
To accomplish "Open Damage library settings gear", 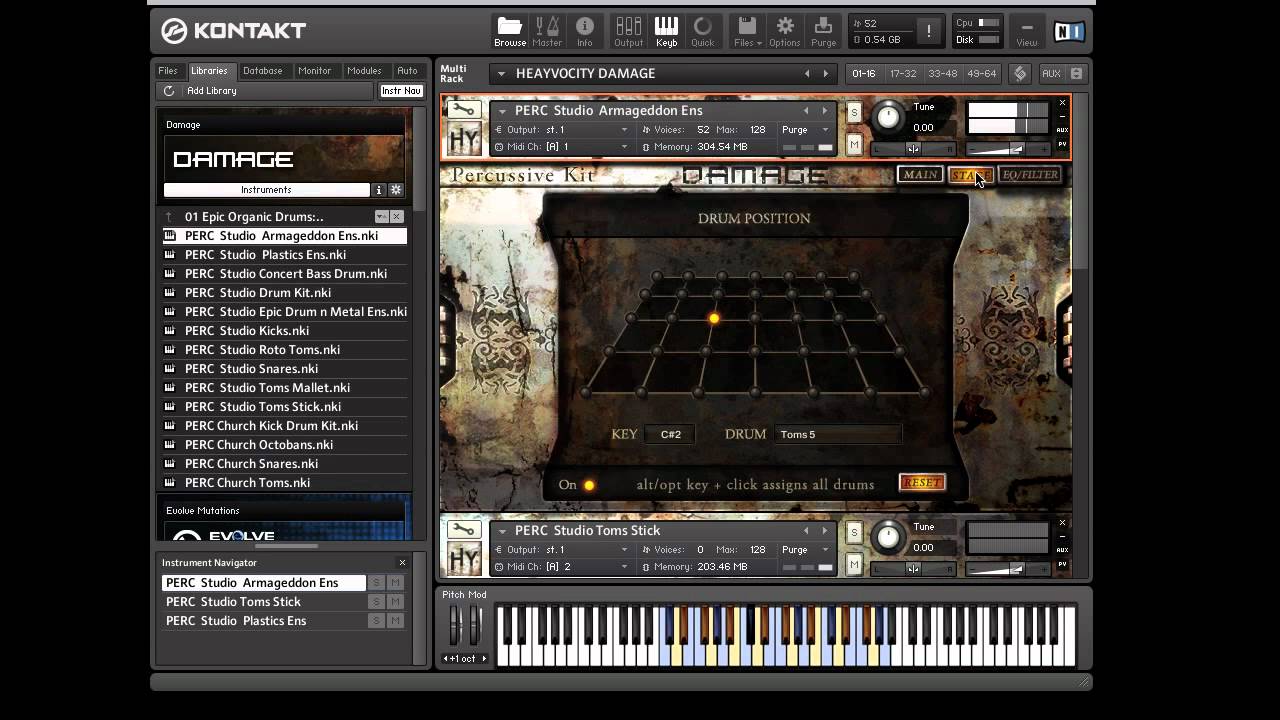I will click(x=396, y=190).
